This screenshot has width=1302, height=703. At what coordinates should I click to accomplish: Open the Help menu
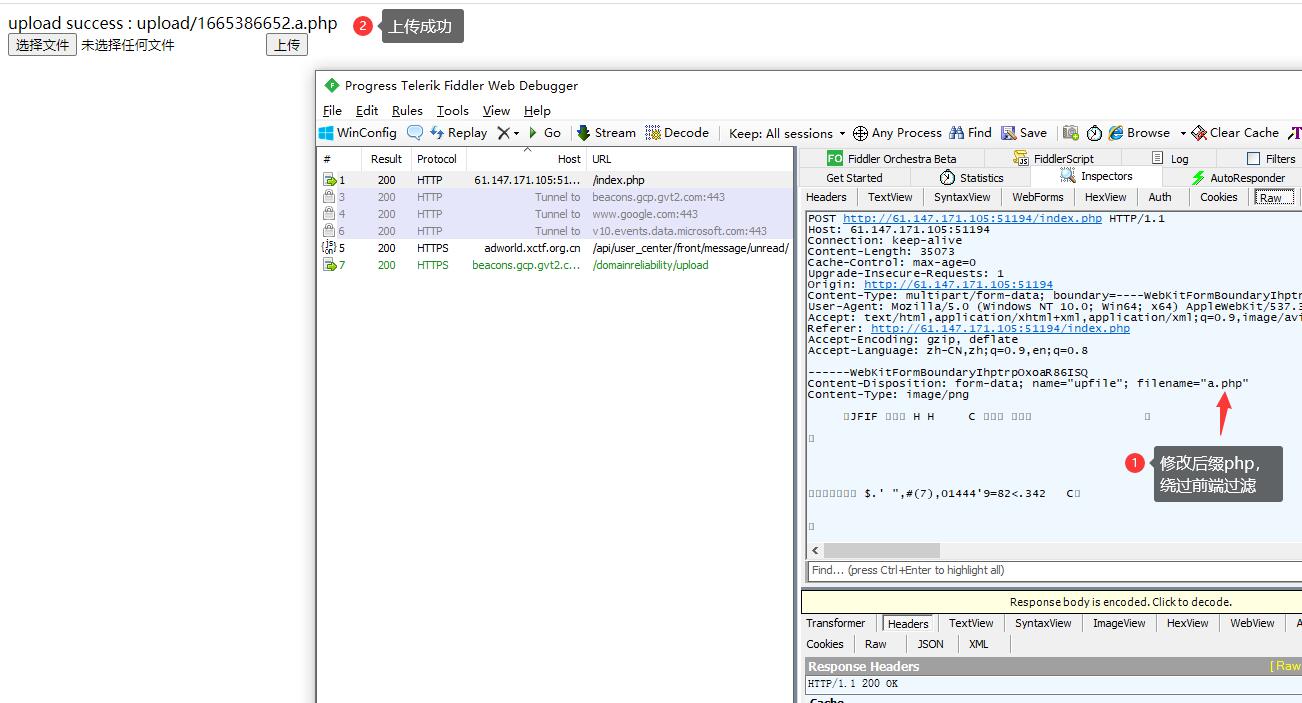click(537, 111)
